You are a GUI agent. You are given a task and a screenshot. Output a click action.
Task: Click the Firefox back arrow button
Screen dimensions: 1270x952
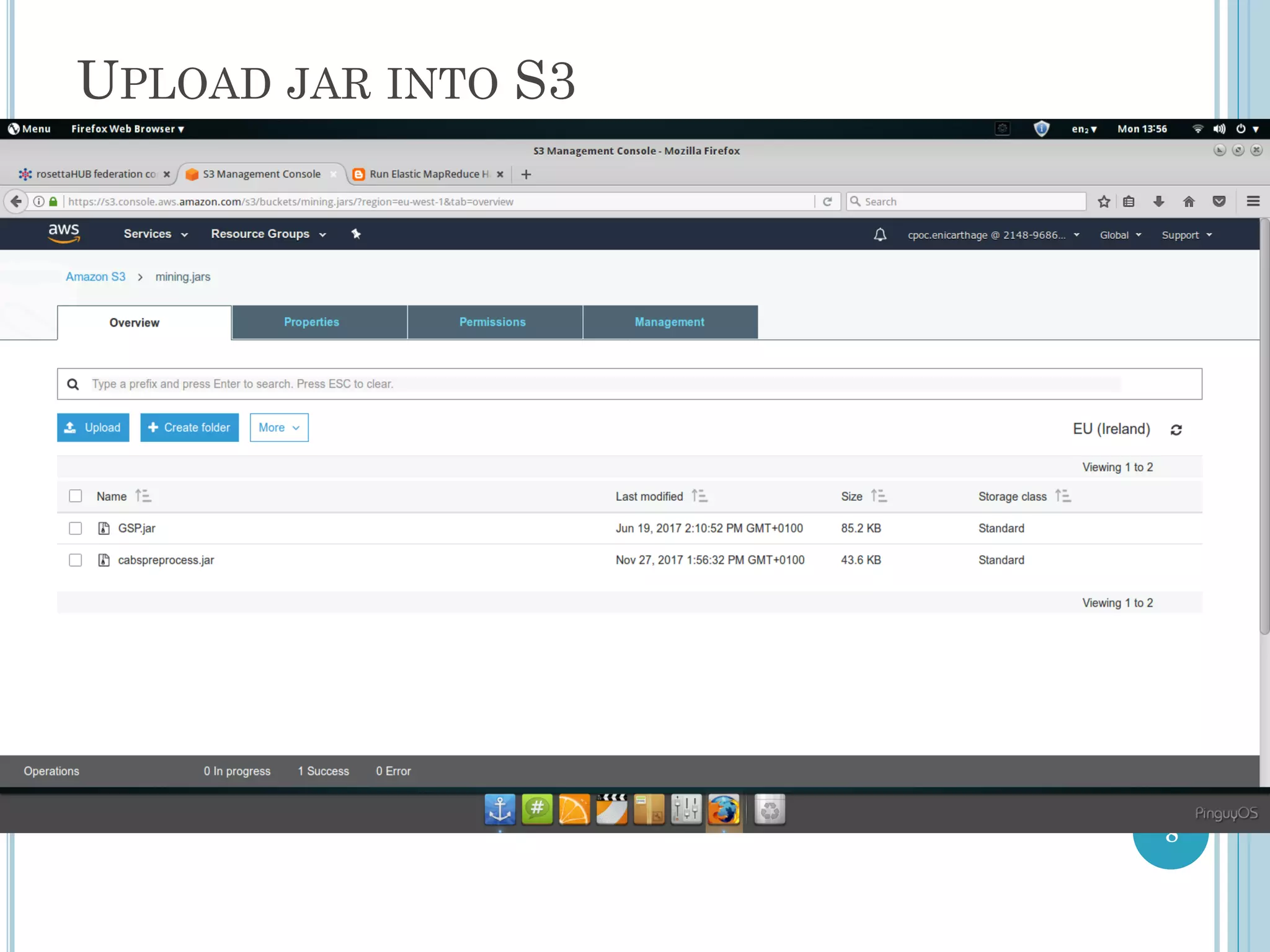pyautogui.click(x=16, y=201)
